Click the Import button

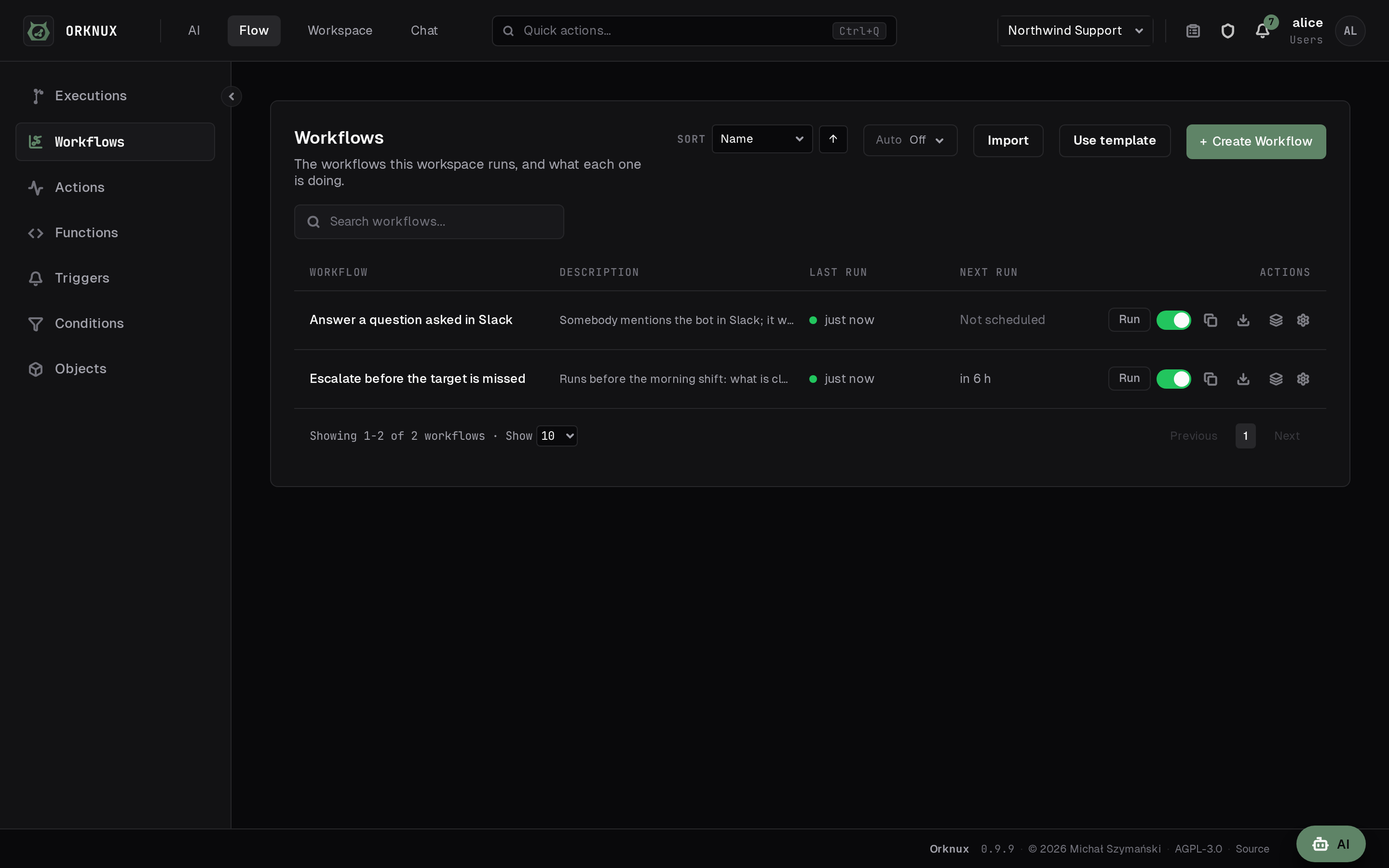click(x=1008, y=141)
